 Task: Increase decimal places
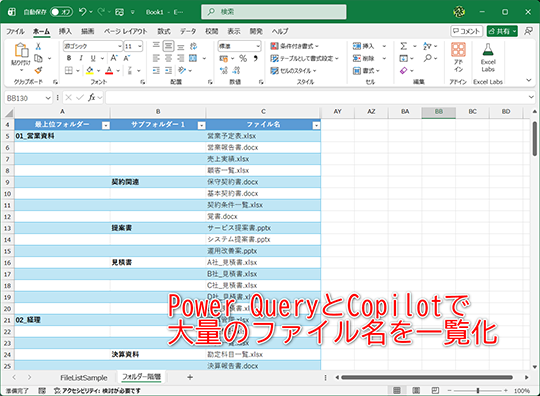click(x=224, y=71)
